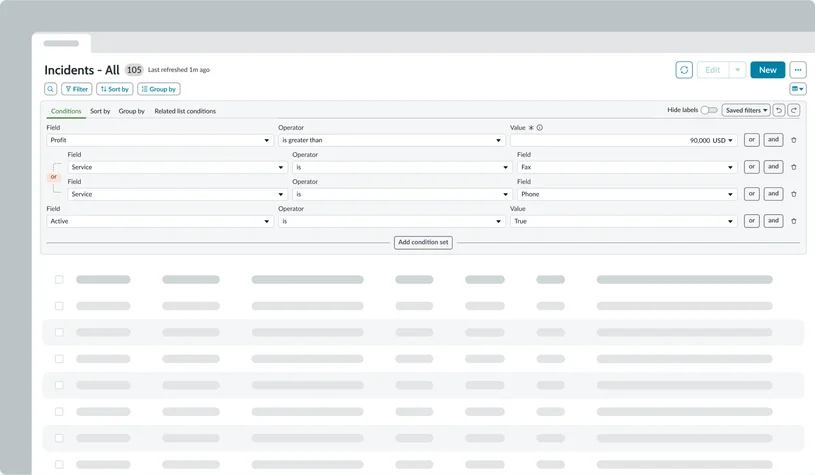This screenshot has width=815, height=475.
Task: Change the True value dropdown
Action: pos(624,221)
